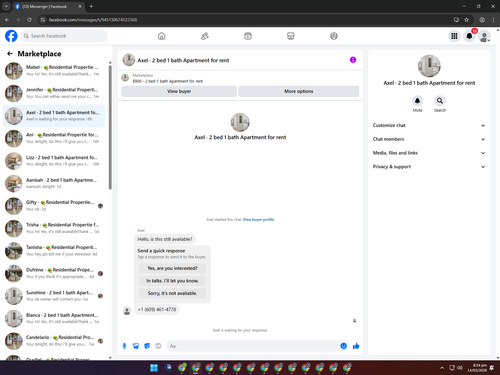500x375 pixels.
Task: Mute this conversation bell icon
Action: click(x=417, y=101)
